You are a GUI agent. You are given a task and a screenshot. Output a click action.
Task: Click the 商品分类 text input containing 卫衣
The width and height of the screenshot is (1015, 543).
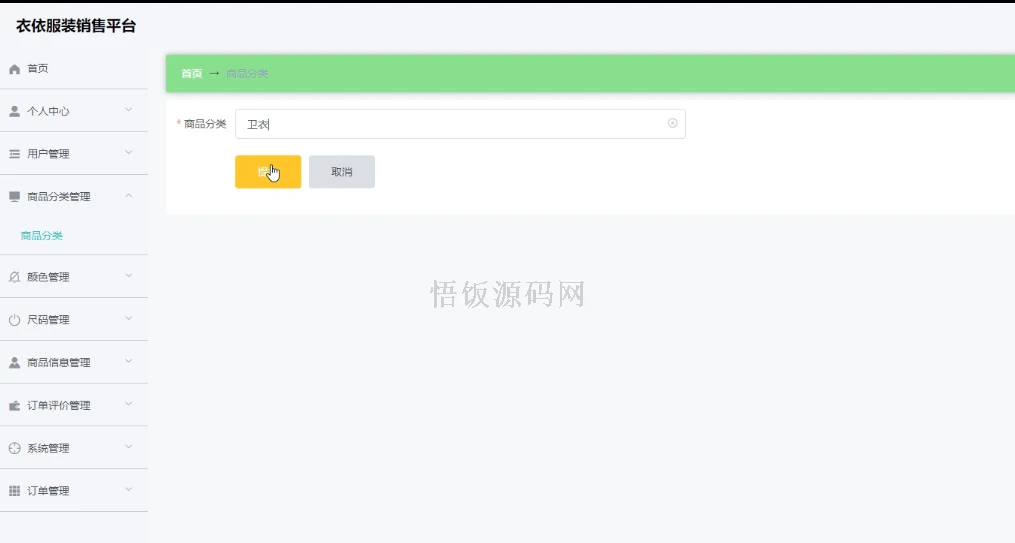tap(460, 124)
